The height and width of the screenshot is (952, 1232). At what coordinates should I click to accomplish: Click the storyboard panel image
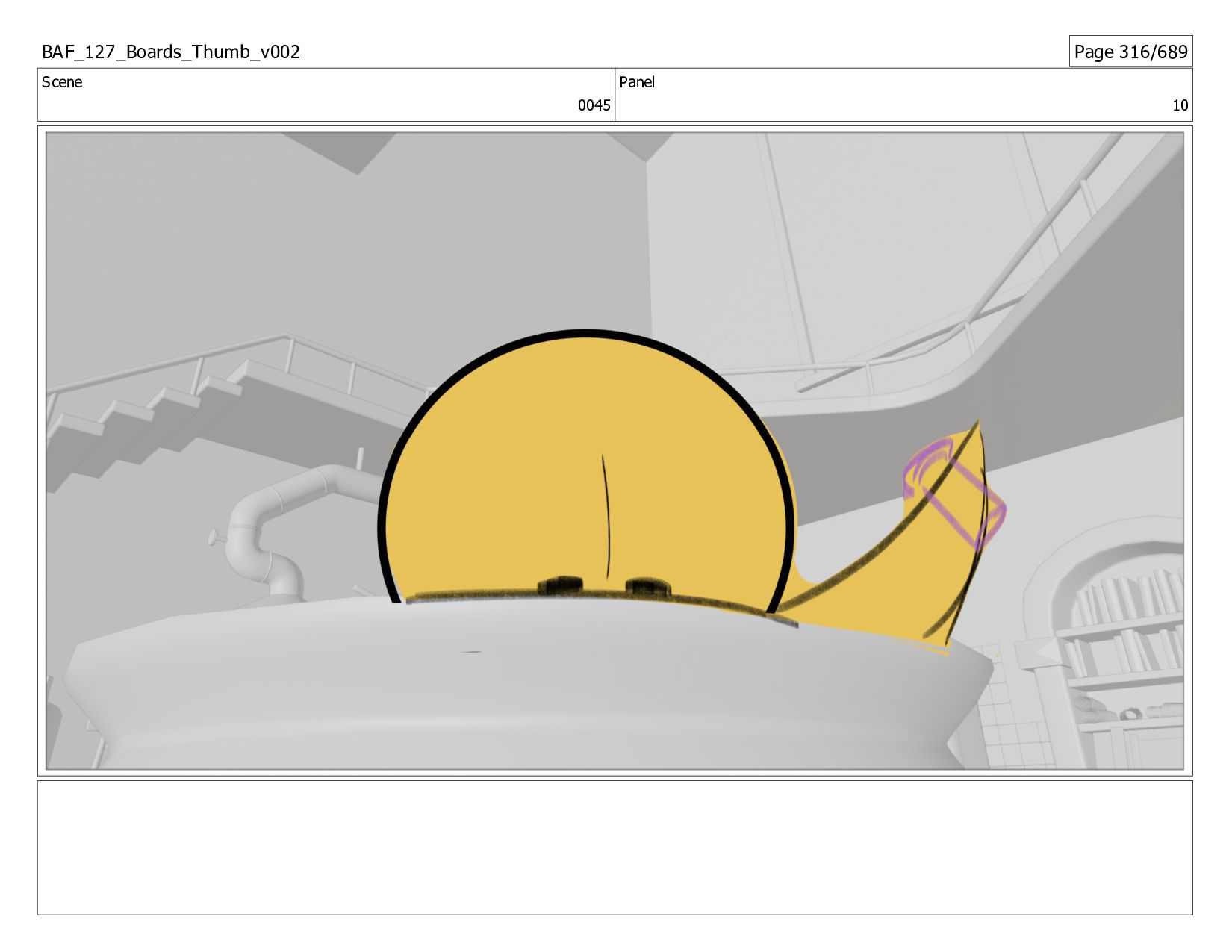click(615, 451)
